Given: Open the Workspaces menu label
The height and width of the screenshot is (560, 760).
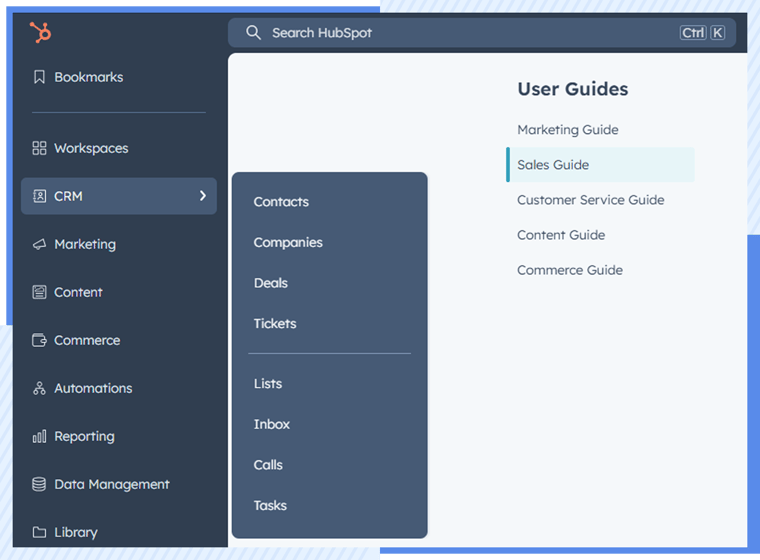Looking at the screenshot, I should [91, 148].
